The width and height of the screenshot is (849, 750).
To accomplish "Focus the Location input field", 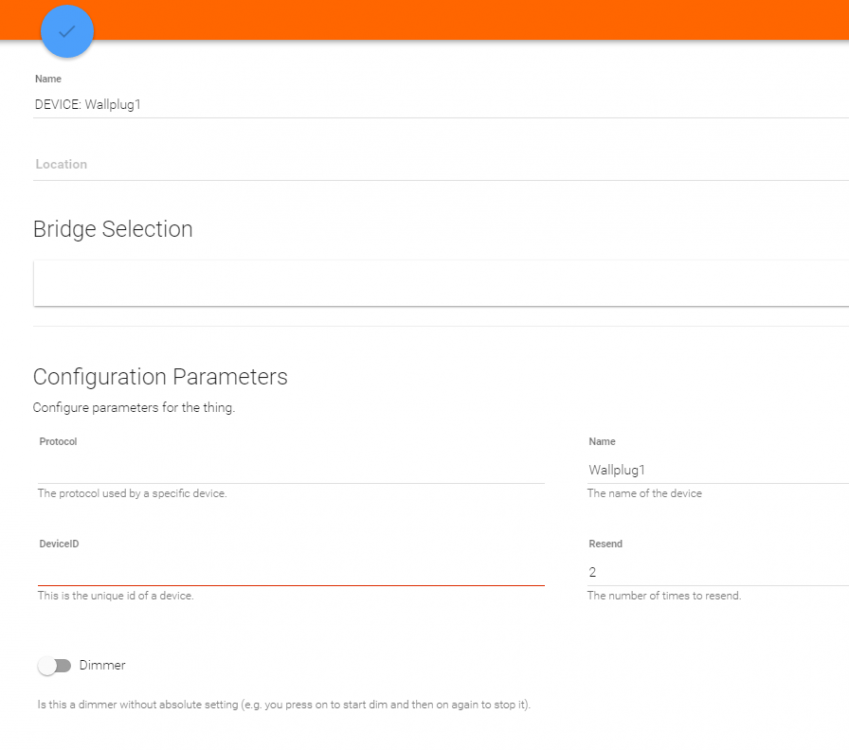I will pyautogui.click(x=440, y=164).
